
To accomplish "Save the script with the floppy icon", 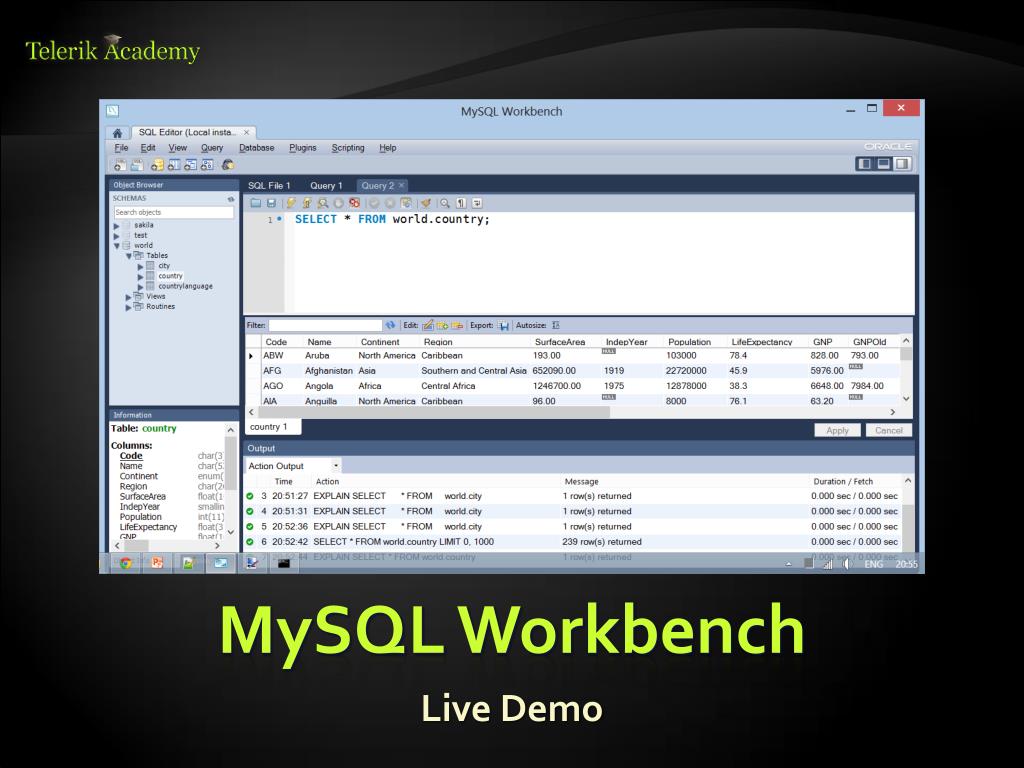I will click(271, 203).
